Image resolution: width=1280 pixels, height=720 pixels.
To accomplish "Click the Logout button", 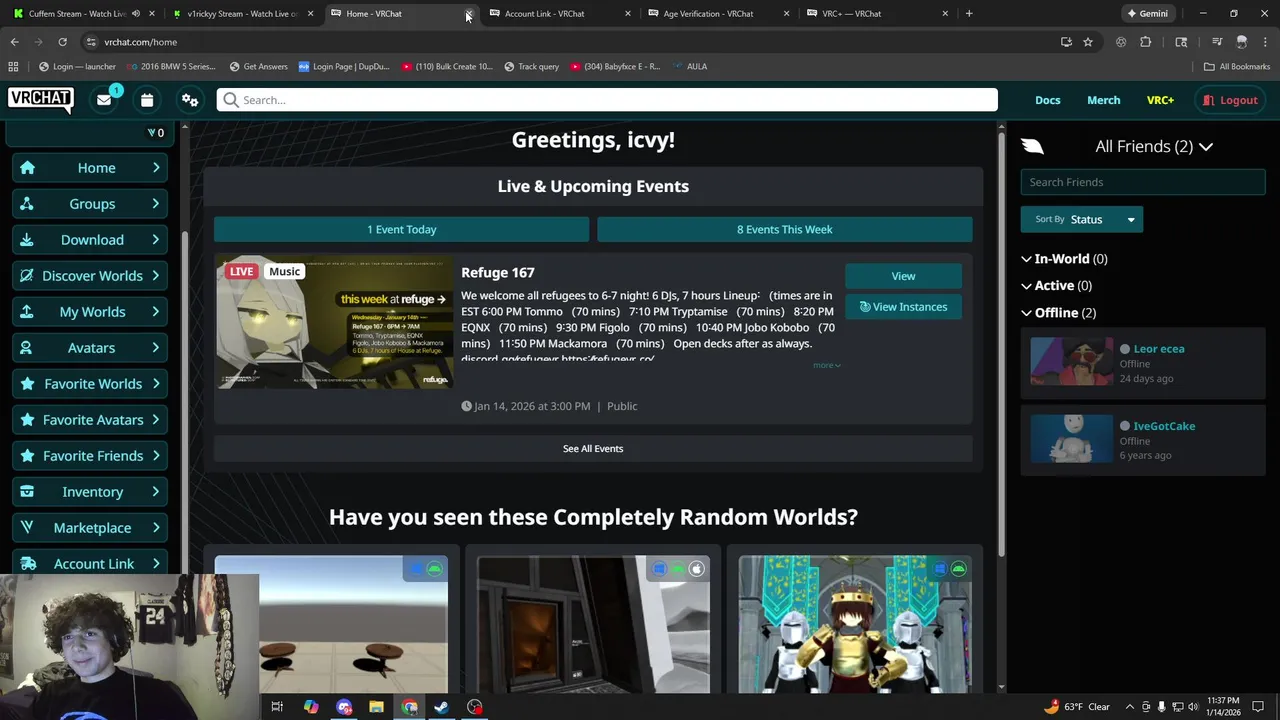I will coord(1230,100).
